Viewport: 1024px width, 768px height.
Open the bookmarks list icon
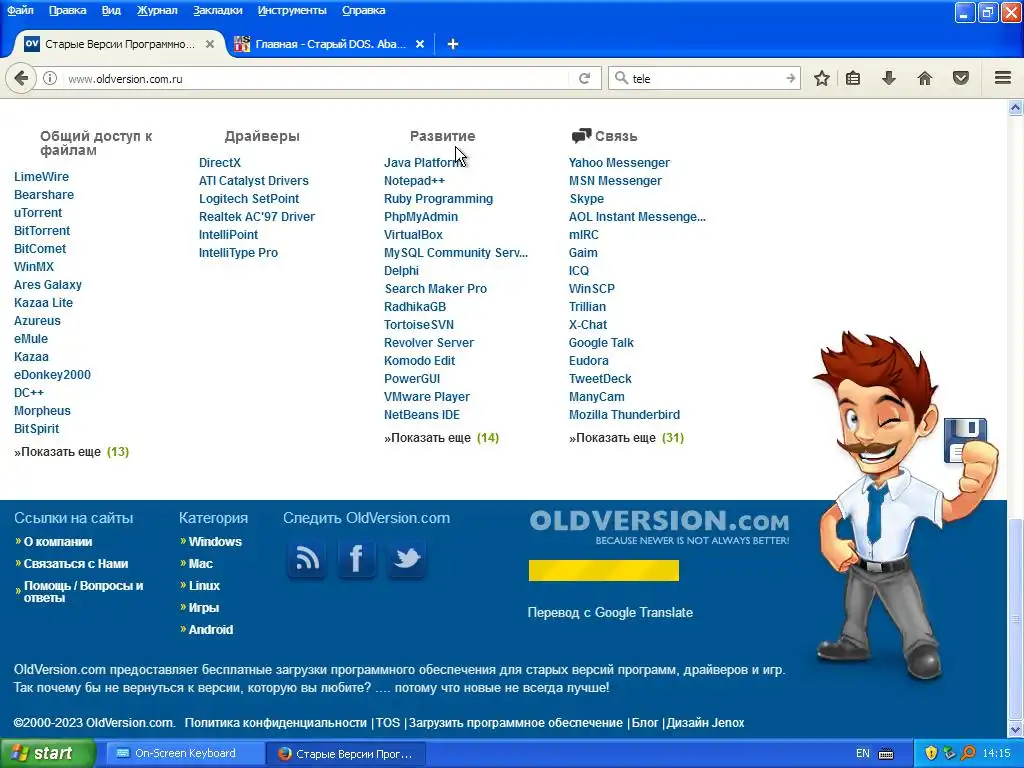point(853,78)
